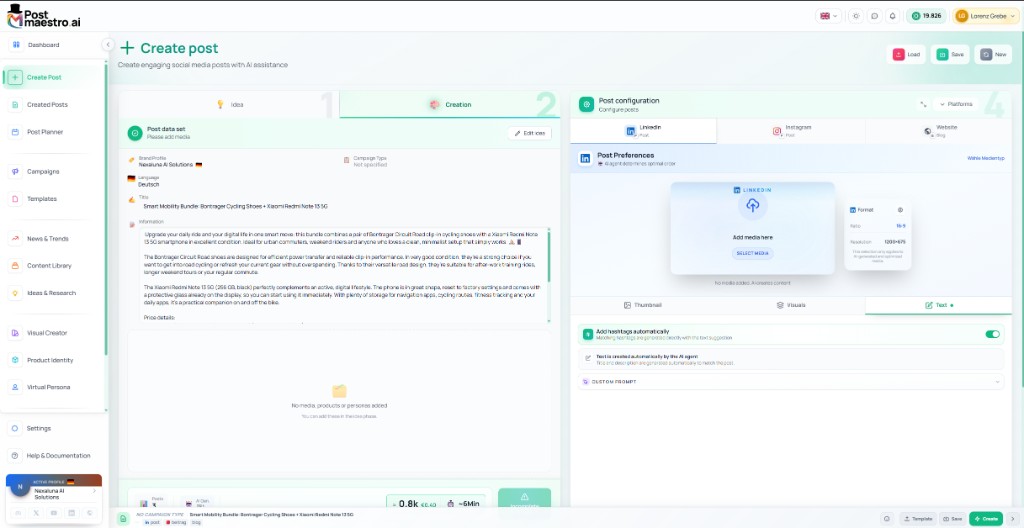Click the Wähle Medientyp link

pos(985,158)
